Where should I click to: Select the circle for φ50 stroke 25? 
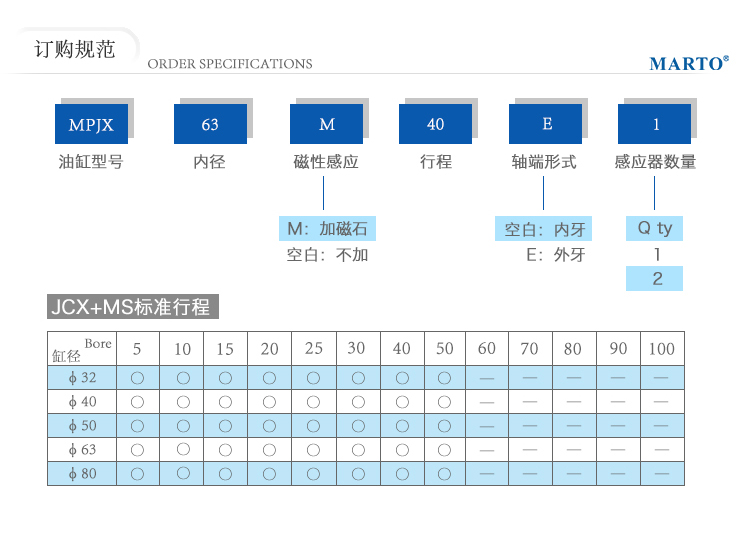coord(314,425)
